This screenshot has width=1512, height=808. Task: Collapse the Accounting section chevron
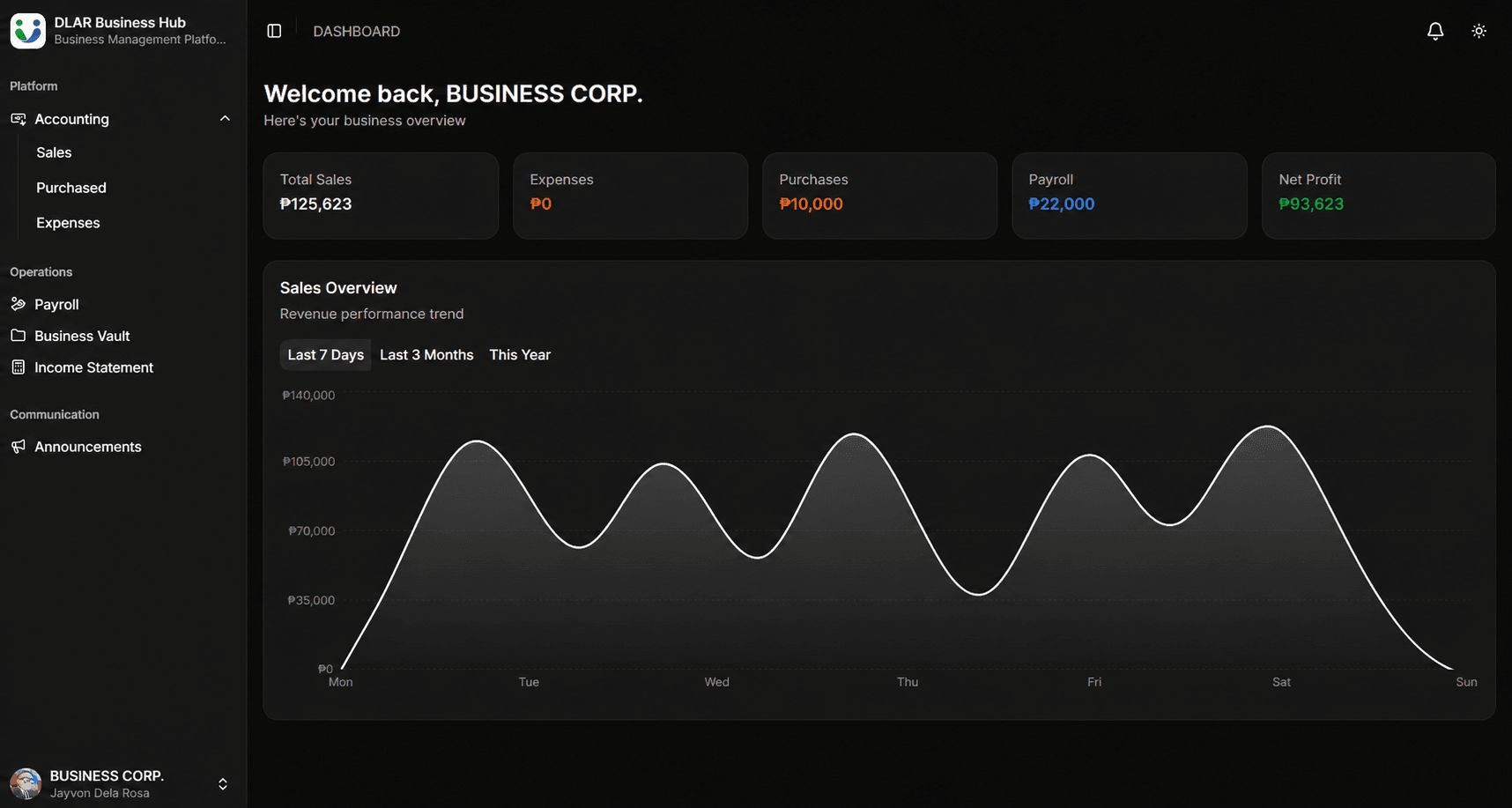225,118
